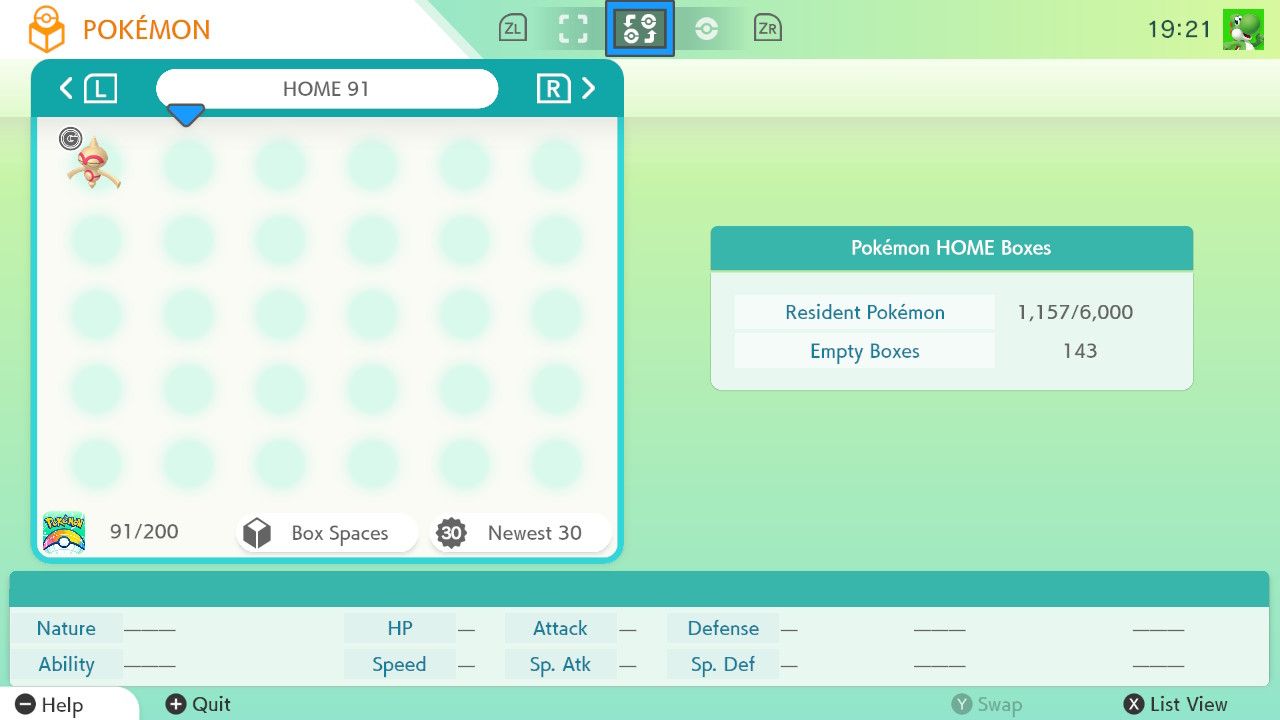Viewport: 1280px width, 720px height.
Task: Switch to List View with X
Action: click(1176, 705)
